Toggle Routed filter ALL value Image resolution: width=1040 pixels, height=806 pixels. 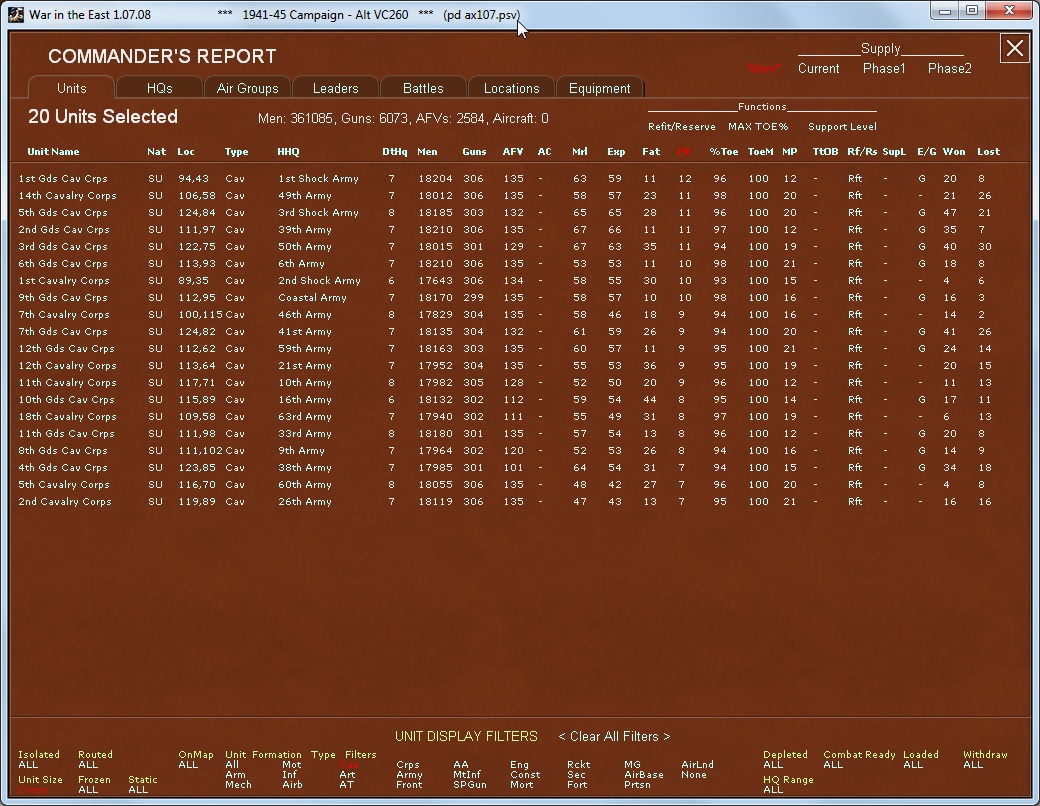point(88,765)
